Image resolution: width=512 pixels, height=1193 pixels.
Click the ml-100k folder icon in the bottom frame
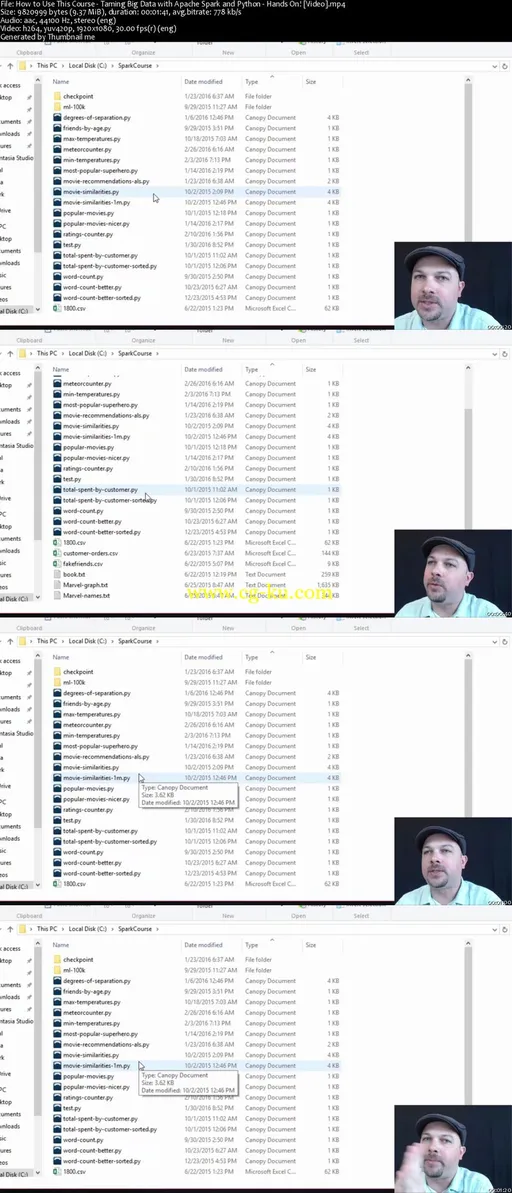[x=57, y=970]
